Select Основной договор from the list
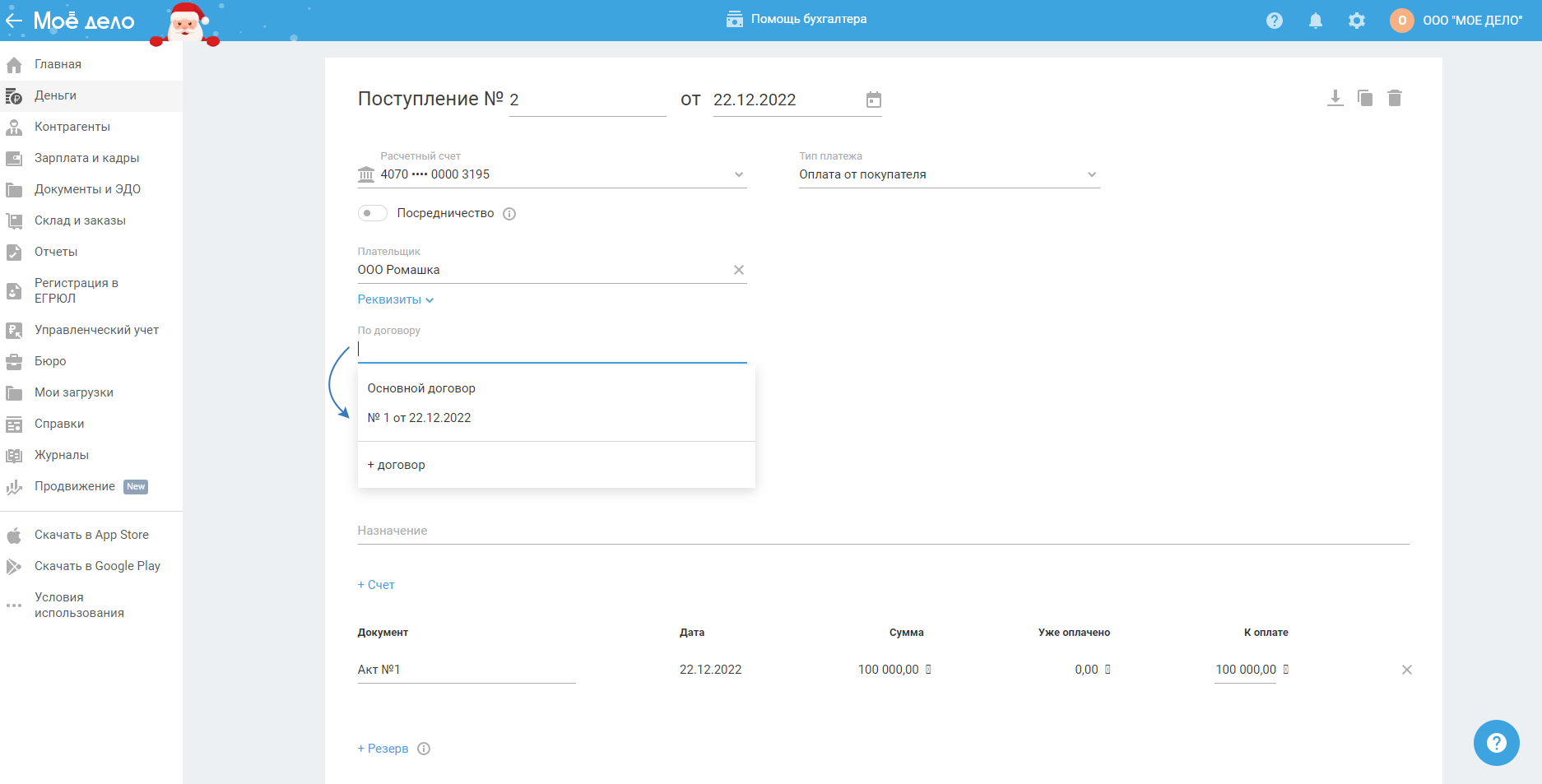The width and height of the screenshot is (1542, 784). (x=421, y=388)
